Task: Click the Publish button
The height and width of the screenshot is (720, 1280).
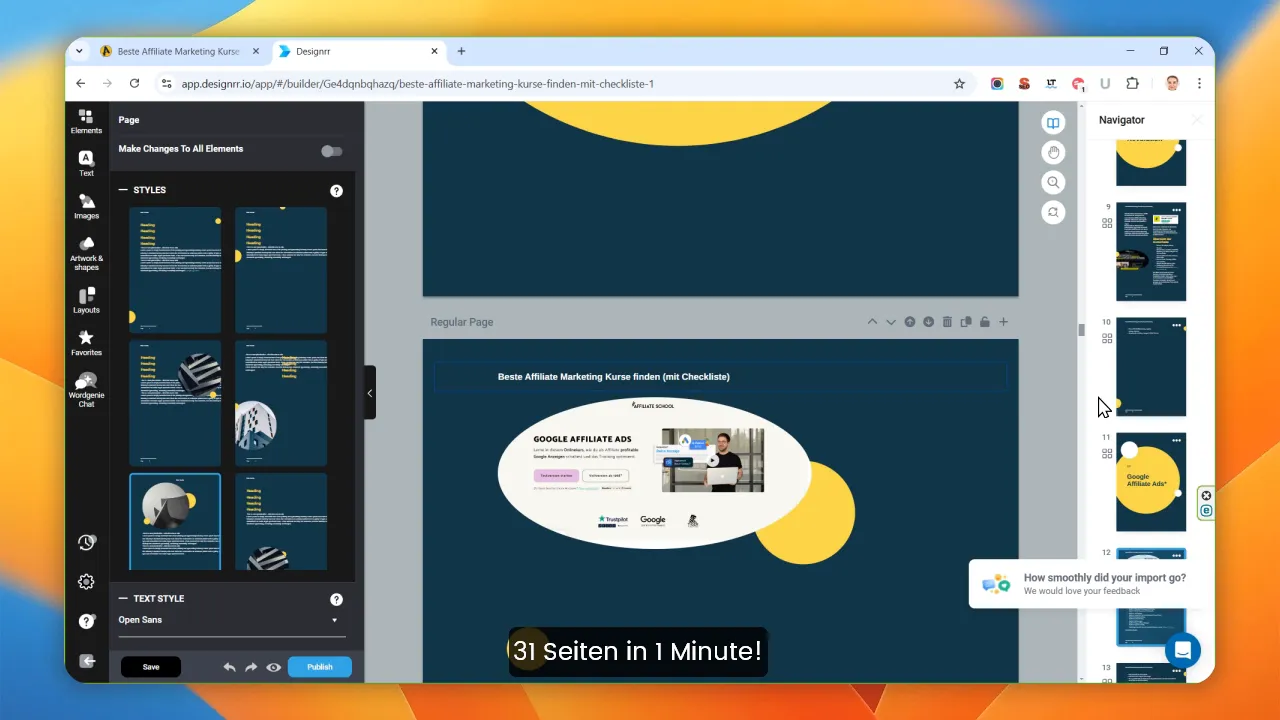Action: (320, 667)
